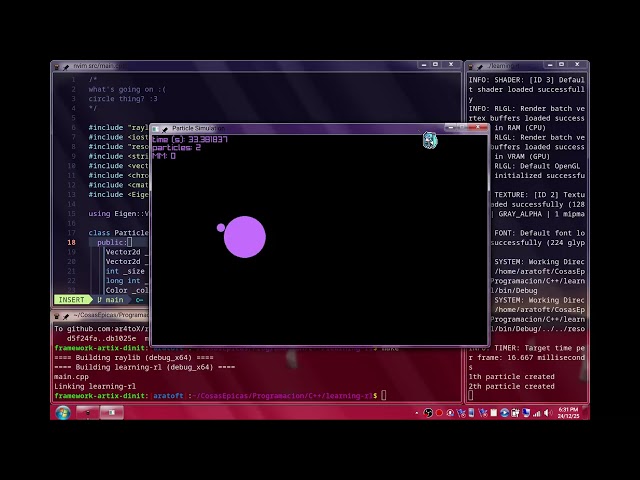
Task: Click the "particles: 2" counter text
Action: pyautogui.click(x=176, y=147)
